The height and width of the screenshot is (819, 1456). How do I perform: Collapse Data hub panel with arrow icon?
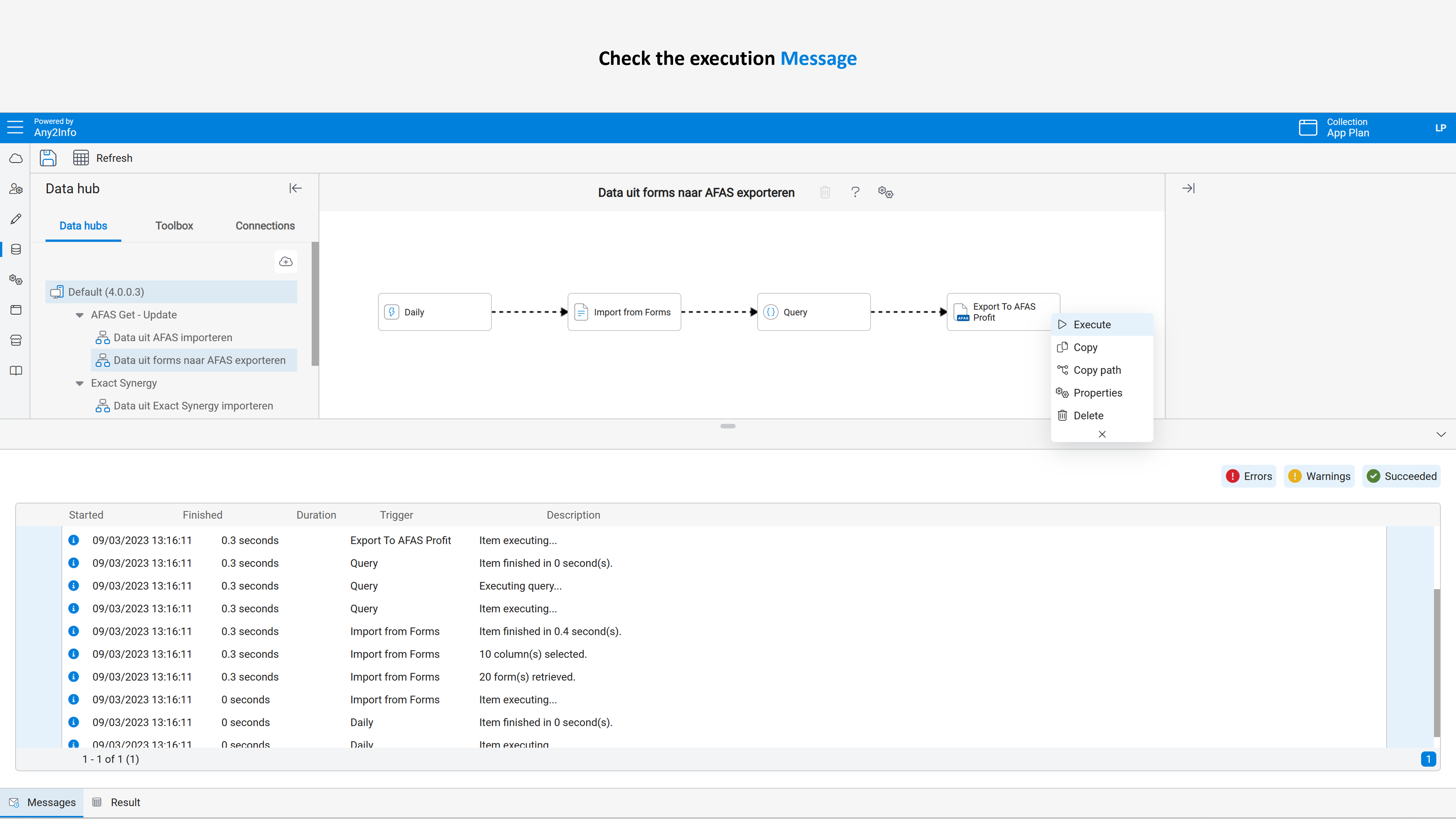(x=295, y=188)
